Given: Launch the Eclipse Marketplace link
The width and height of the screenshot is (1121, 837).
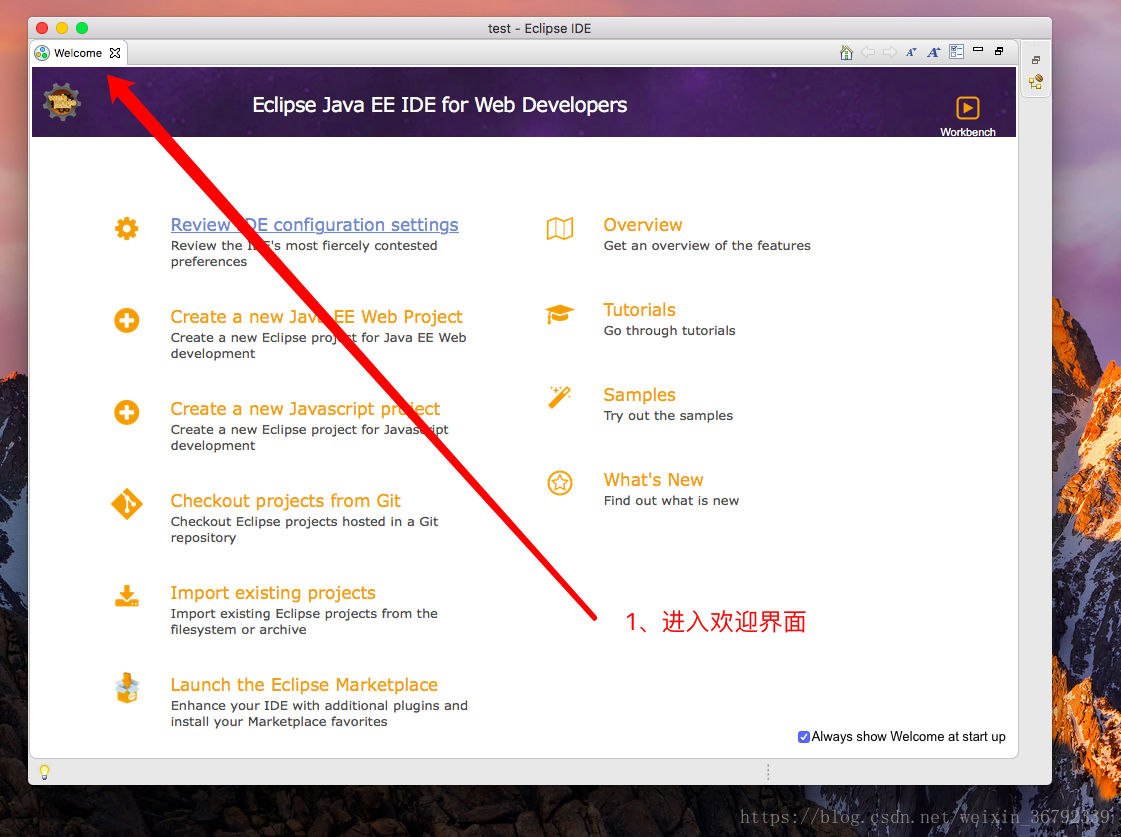Looking at the screenshot, I should [304, 685].
